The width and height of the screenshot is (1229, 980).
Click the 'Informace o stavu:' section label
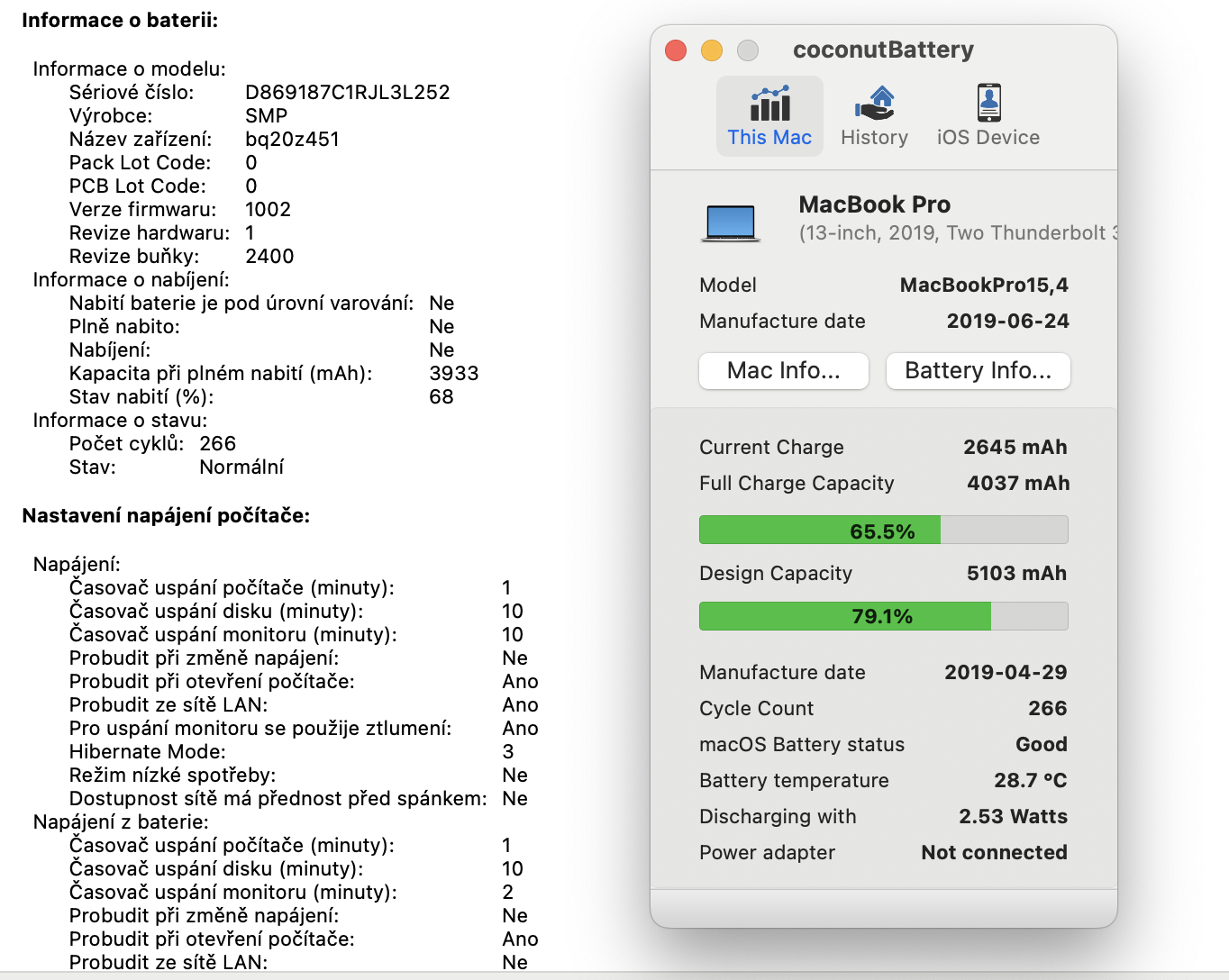pos(120,421)
